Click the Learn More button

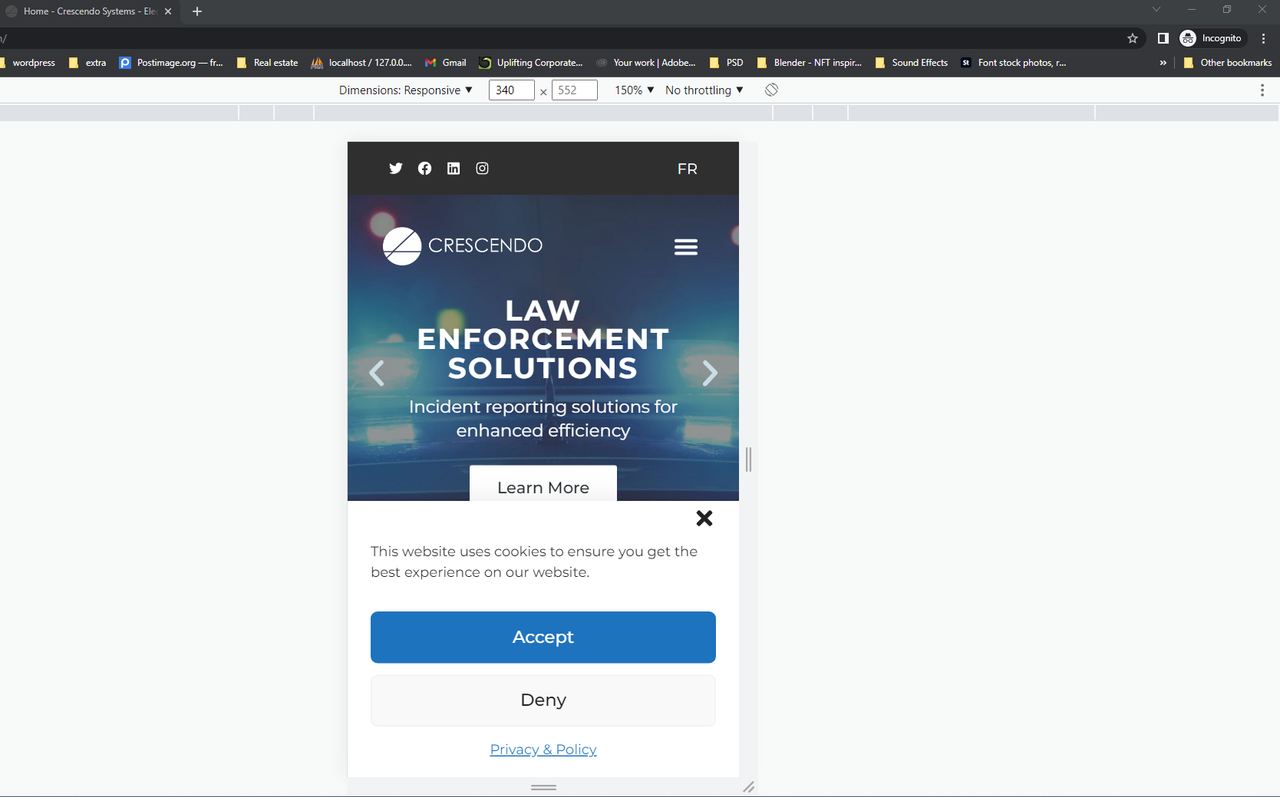[543, 485]
